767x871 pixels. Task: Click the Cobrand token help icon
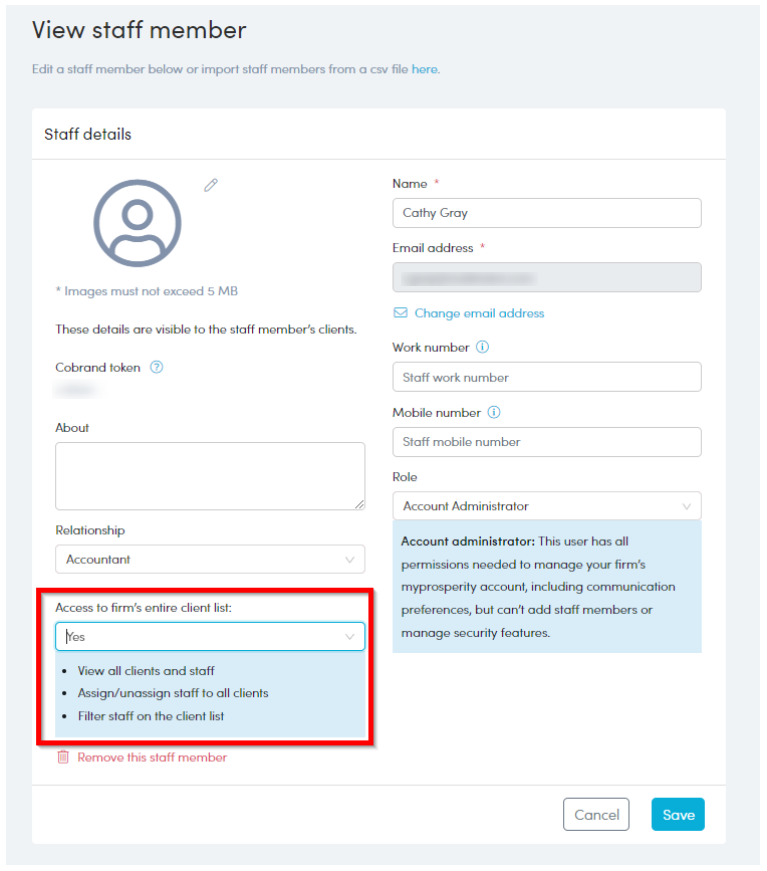156,367
